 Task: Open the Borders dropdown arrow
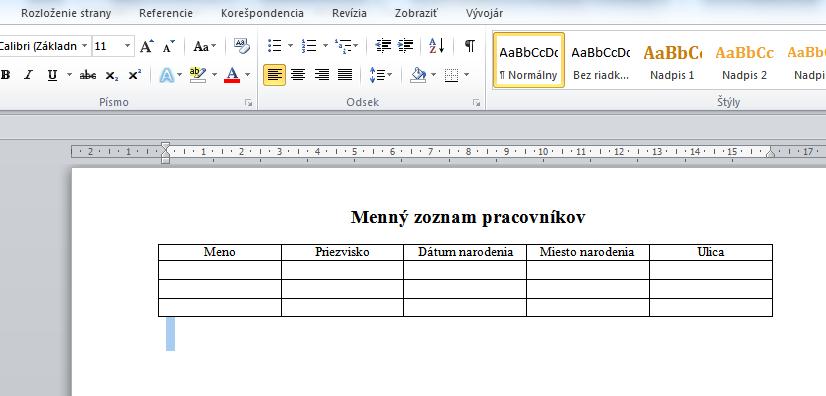[x=467, y=75]
